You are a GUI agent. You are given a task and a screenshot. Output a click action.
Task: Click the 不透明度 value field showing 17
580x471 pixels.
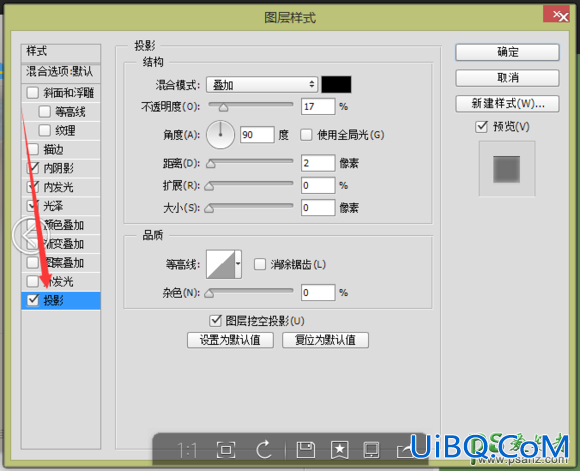318,107
